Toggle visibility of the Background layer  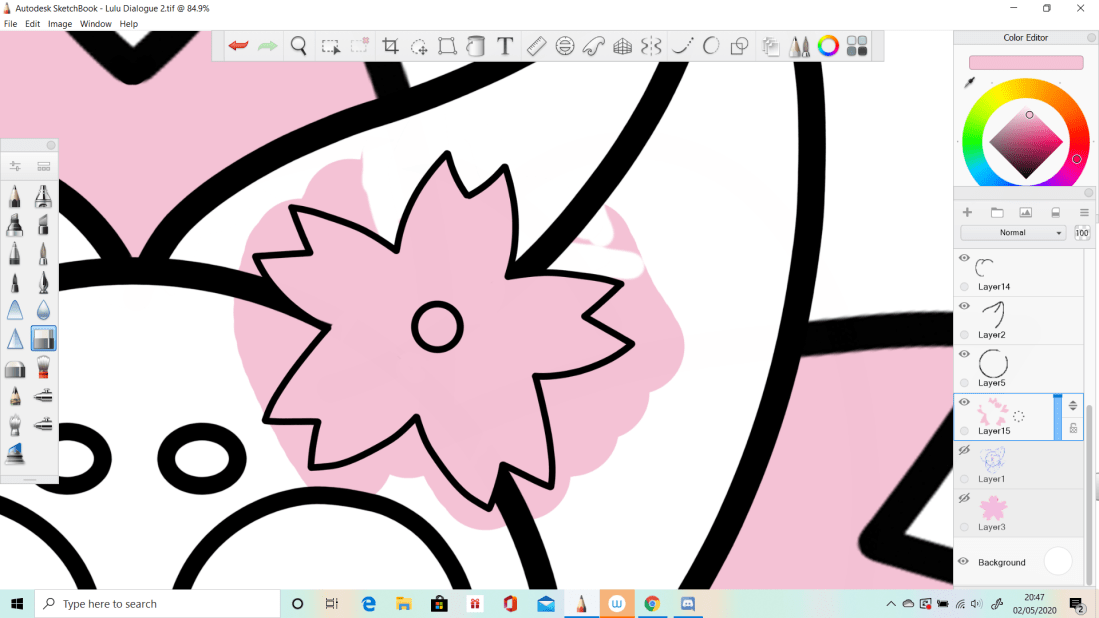point(964,562)
